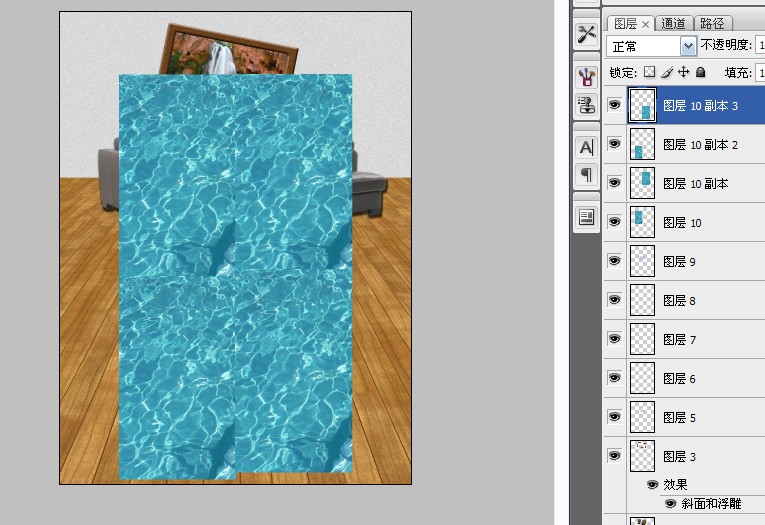This screenshot has width=765, height=525.
Task: Toggle visibility of 图层 3
Action: click(x=615, y=456)
